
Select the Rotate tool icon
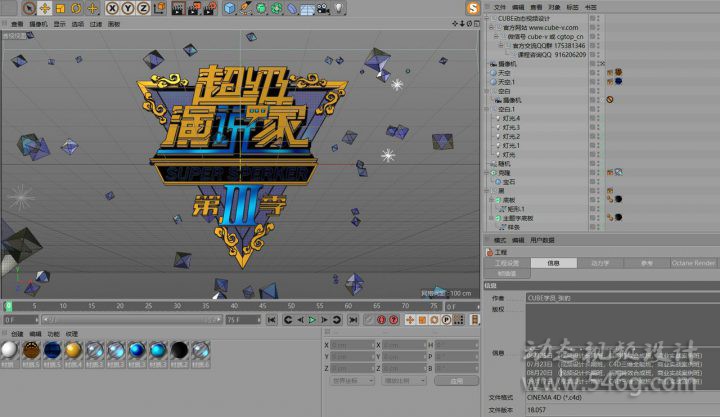click(x=76, y=8)
